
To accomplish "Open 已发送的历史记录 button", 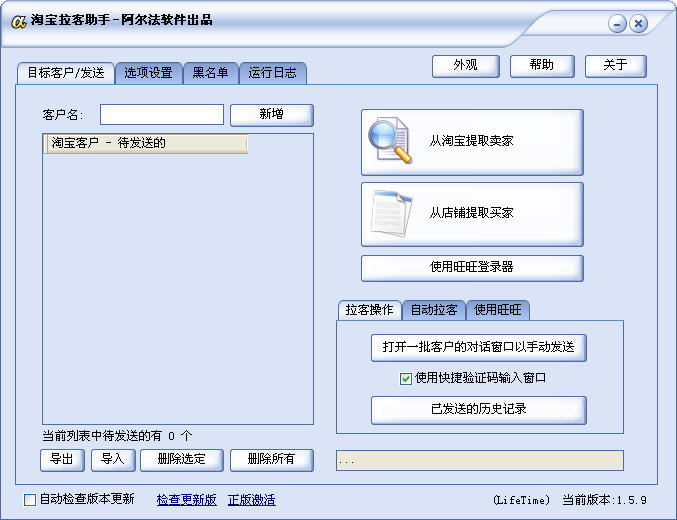I will [x=478, y=409].
